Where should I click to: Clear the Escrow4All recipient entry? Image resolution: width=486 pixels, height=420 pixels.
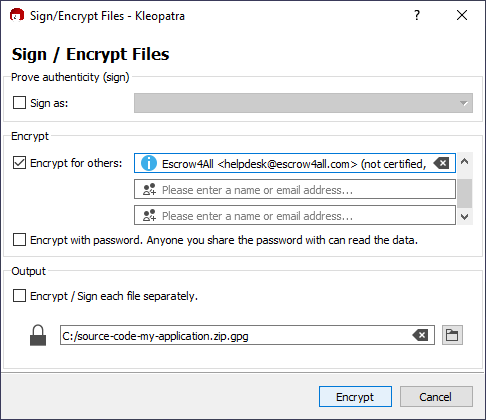pos(441,163)
